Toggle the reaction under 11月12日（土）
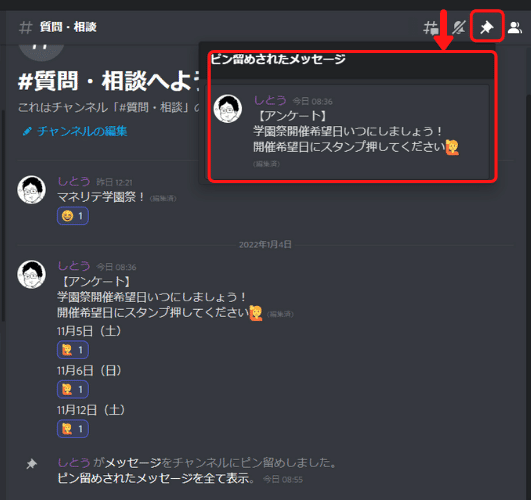 click(x=73, y=429)
